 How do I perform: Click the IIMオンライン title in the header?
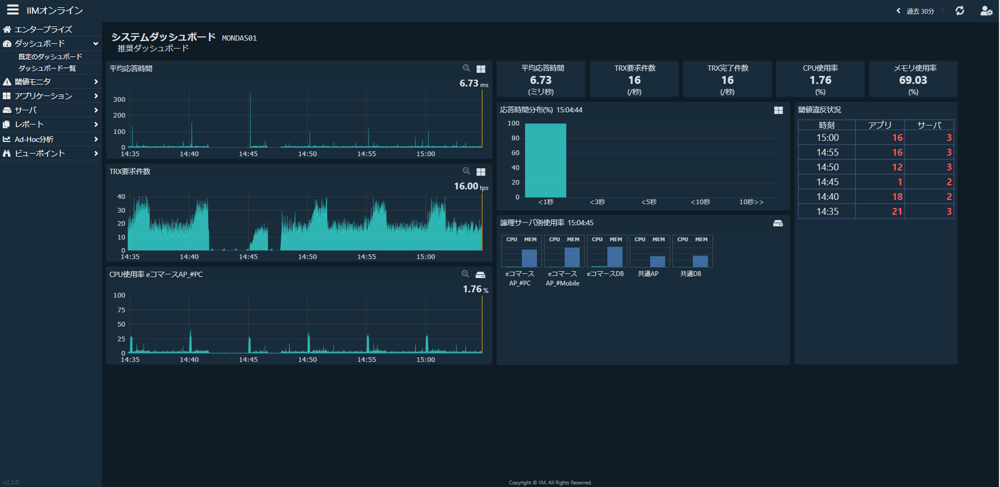[55, 10]
